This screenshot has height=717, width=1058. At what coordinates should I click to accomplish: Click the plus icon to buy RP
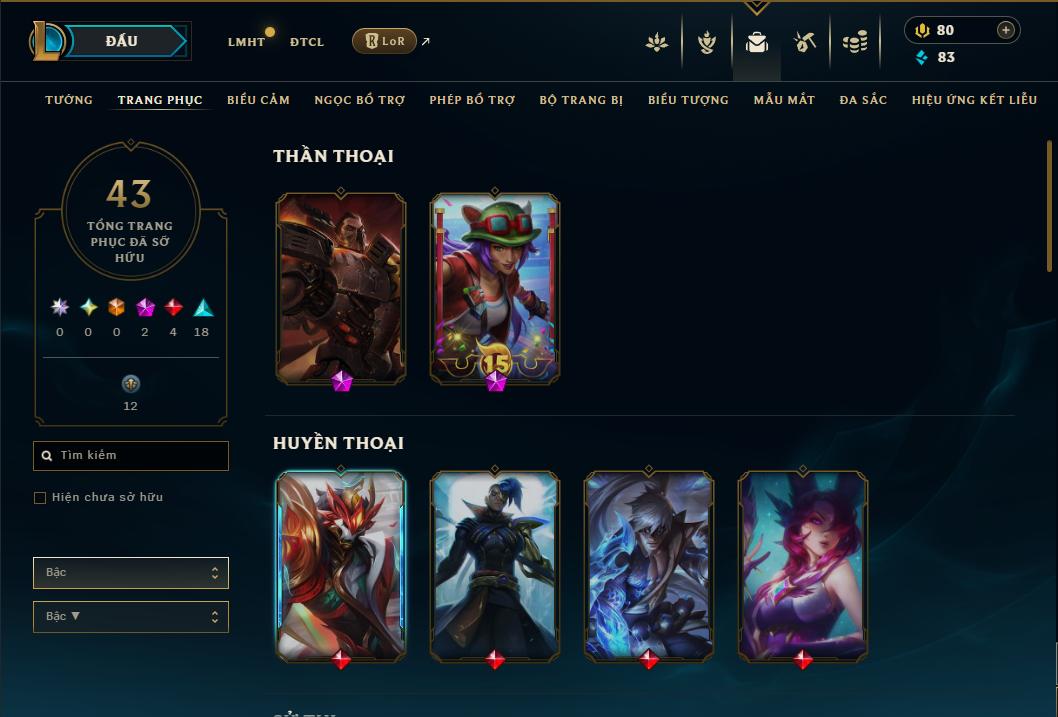point(1005,30)
